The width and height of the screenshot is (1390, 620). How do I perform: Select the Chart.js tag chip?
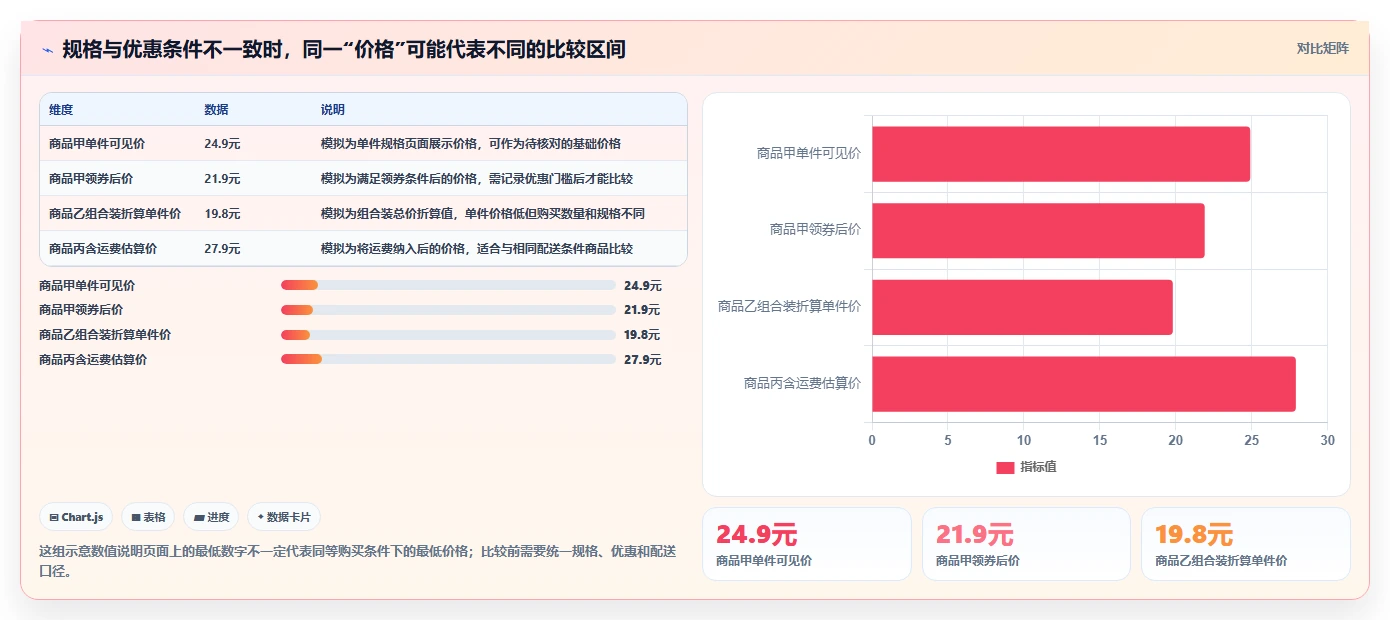click(76, 517)
